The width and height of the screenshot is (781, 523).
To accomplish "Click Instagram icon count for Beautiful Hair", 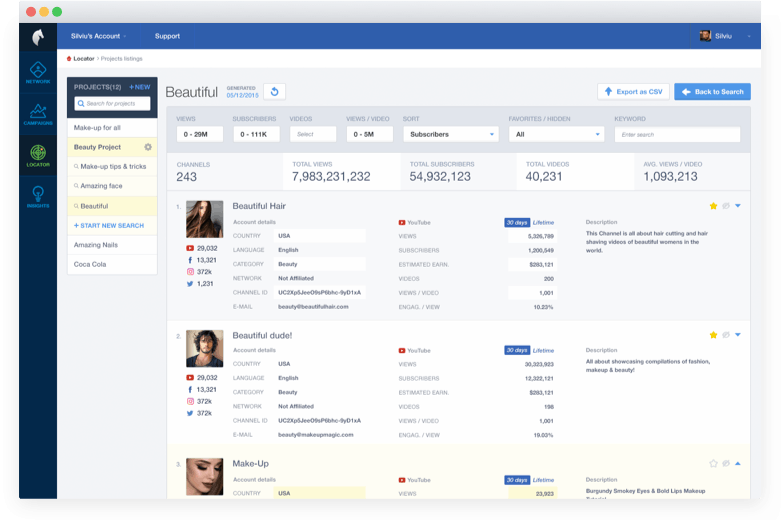I will click(199, 272).
